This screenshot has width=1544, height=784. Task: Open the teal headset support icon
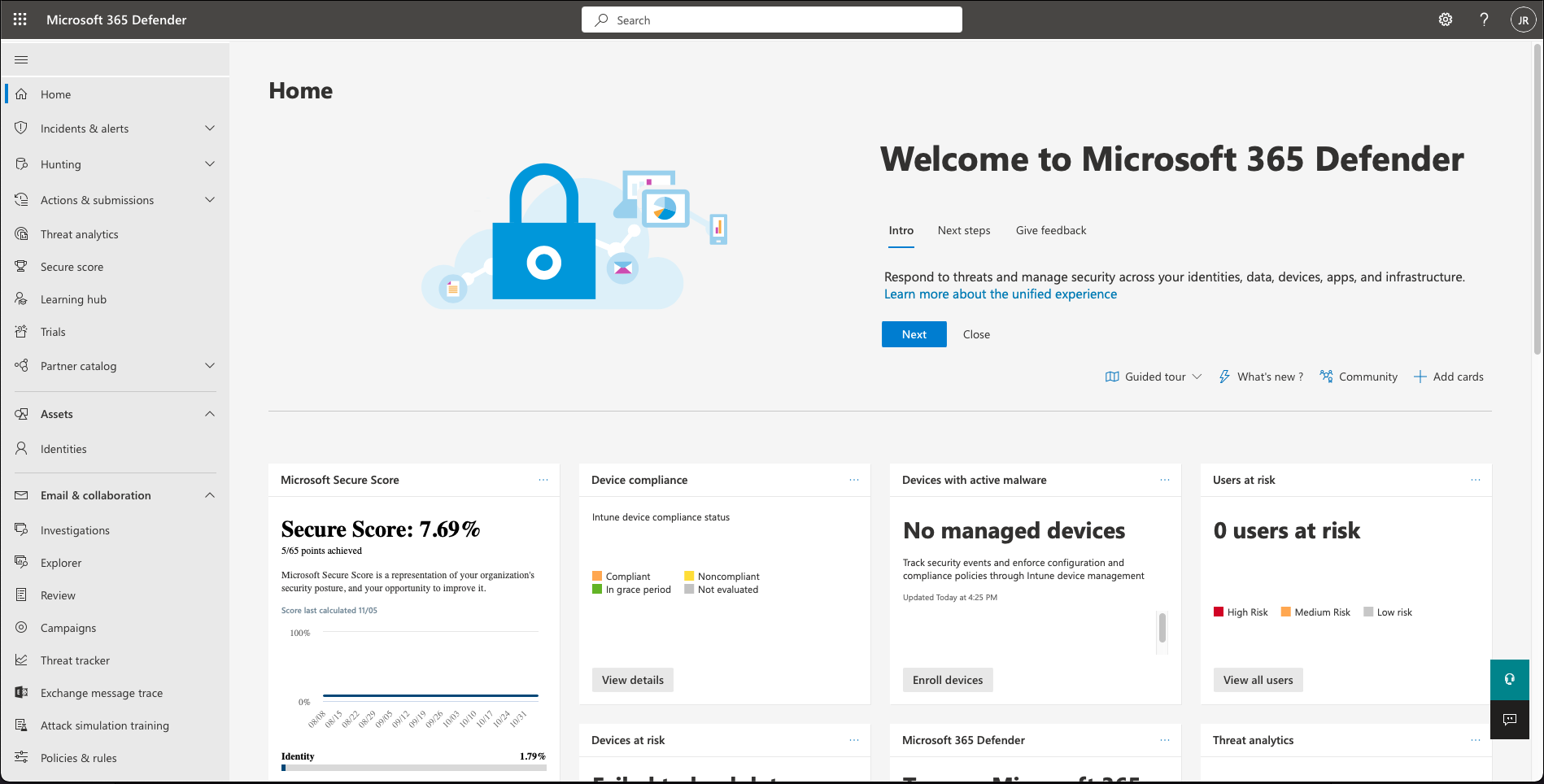[x=1510, y=679]
